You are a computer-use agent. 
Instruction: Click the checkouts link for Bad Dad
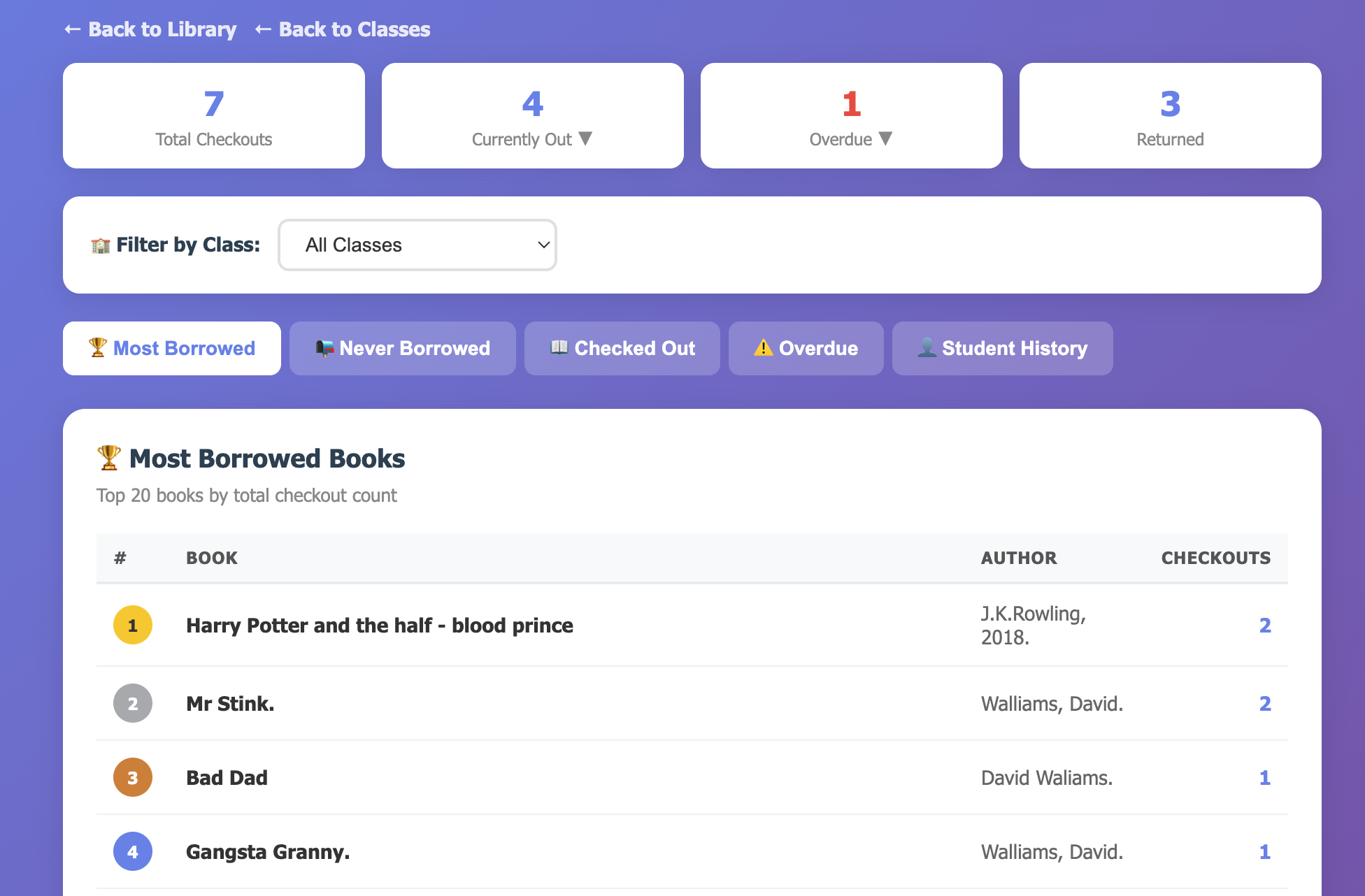point(1266,777)
